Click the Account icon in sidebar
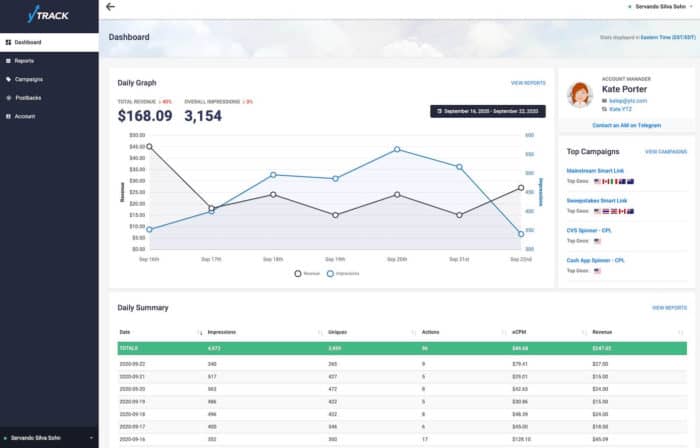The height and width of the screenshot is (448, 700). pyautogui.click(x=8, y=116)
